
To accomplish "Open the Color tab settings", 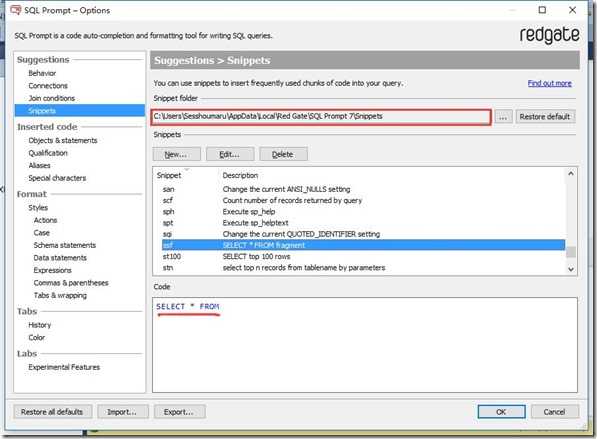I will [x=37, y=338].
